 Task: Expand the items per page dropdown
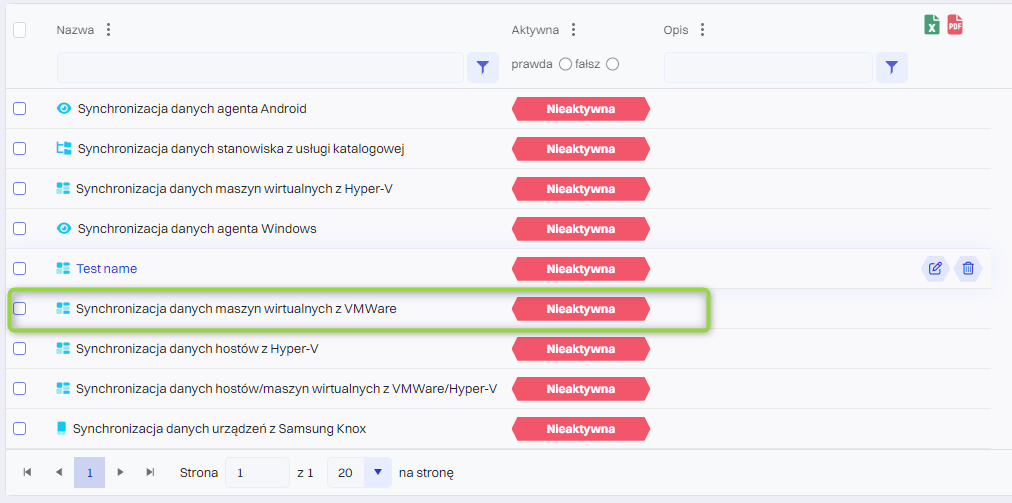(377, 472)
